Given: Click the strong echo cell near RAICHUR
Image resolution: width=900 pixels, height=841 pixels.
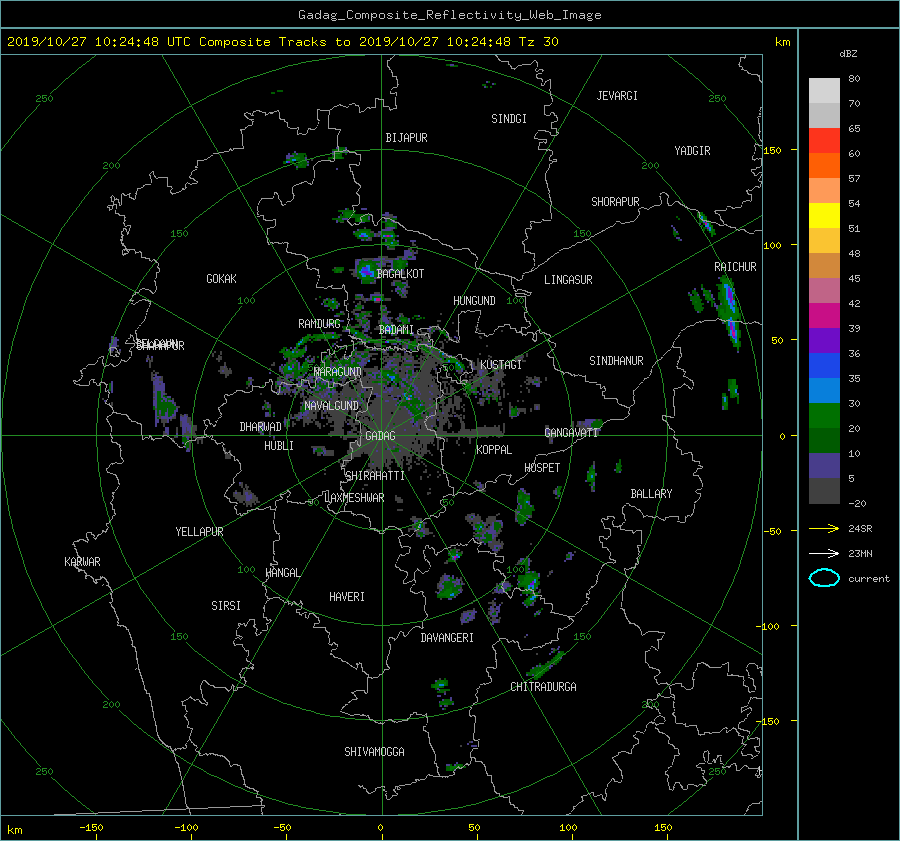Looking at the screenshot, I should [x=729, y=313].
